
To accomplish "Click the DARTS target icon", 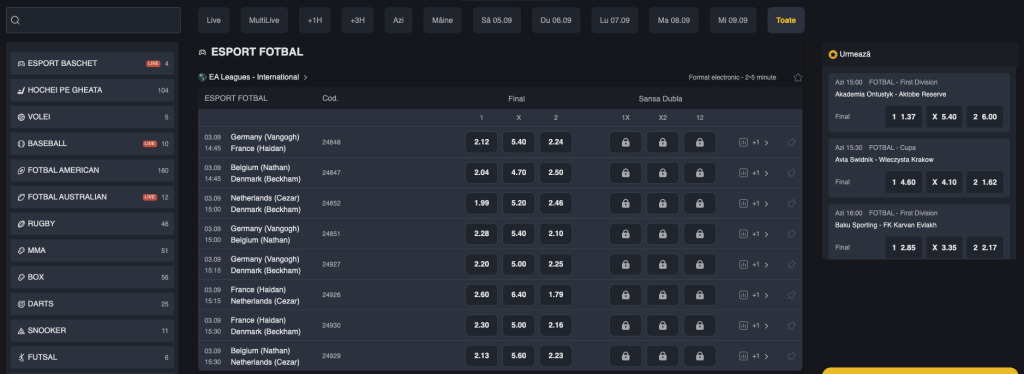I will 22,304.
